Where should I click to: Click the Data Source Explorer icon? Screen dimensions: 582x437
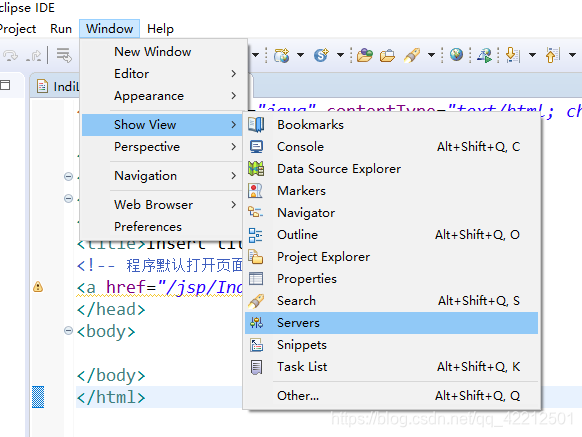pyautogui.click(x=256, y=169)
